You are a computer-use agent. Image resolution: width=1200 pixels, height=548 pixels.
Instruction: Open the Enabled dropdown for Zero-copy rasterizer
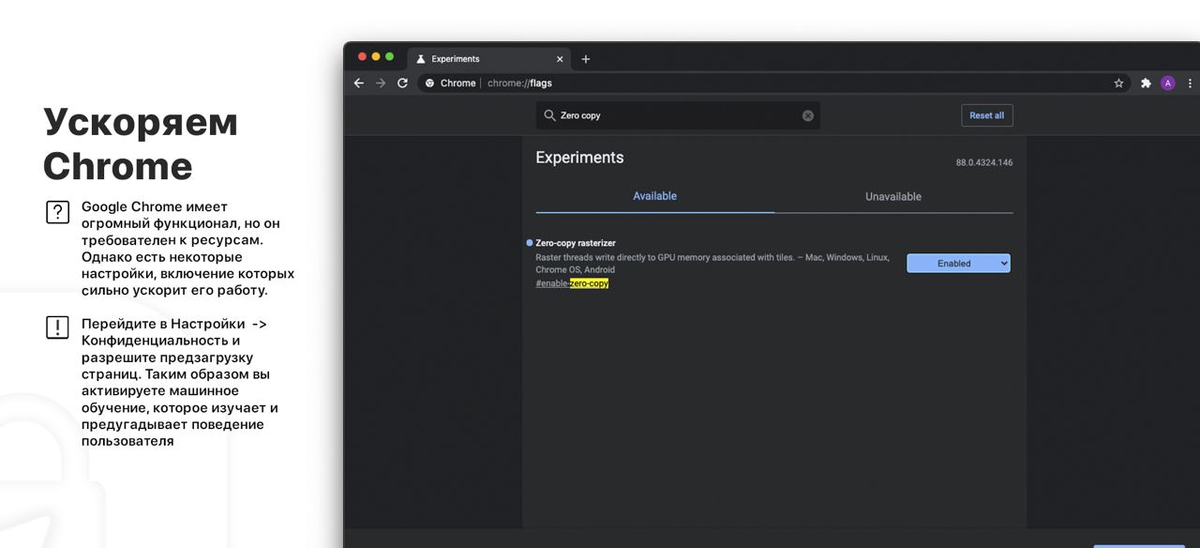[x=959, y=263]
